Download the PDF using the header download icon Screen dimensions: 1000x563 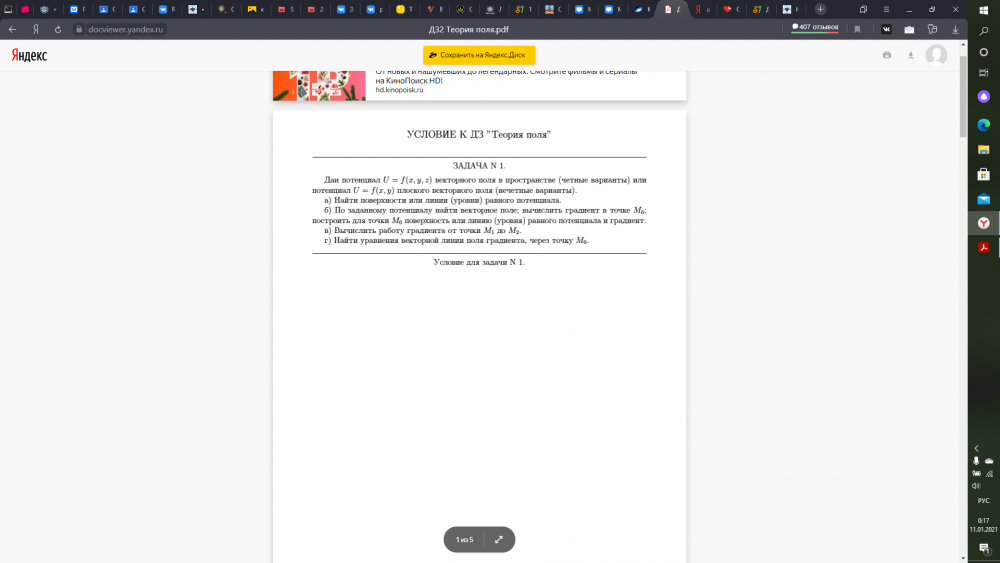911,55
